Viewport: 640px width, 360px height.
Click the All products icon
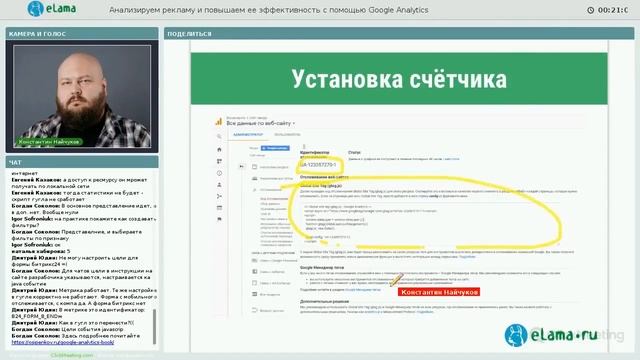[x=255, y=294]
